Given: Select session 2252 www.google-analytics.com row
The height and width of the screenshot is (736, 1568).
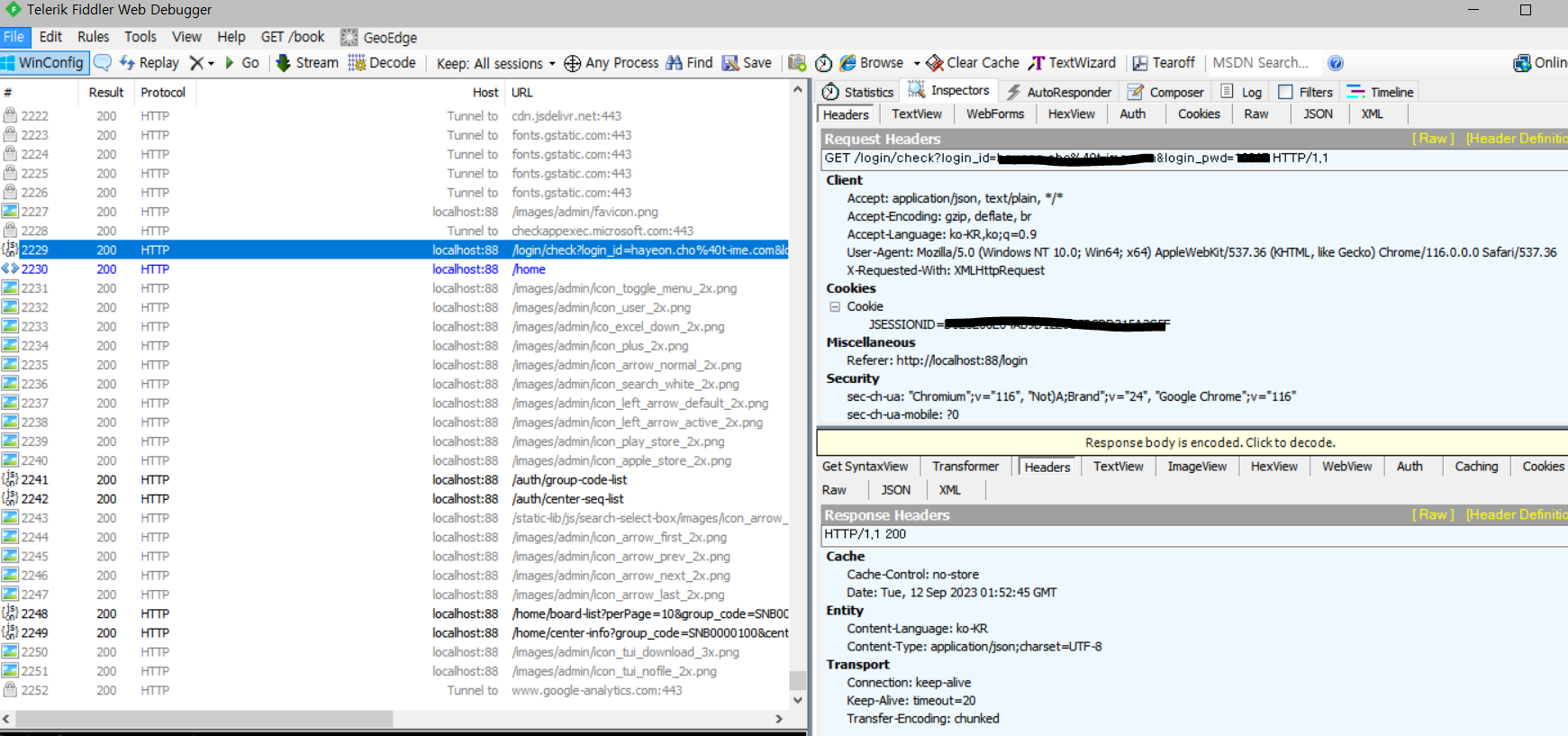Looking at the screenshot, I should [x=394, y=691].
